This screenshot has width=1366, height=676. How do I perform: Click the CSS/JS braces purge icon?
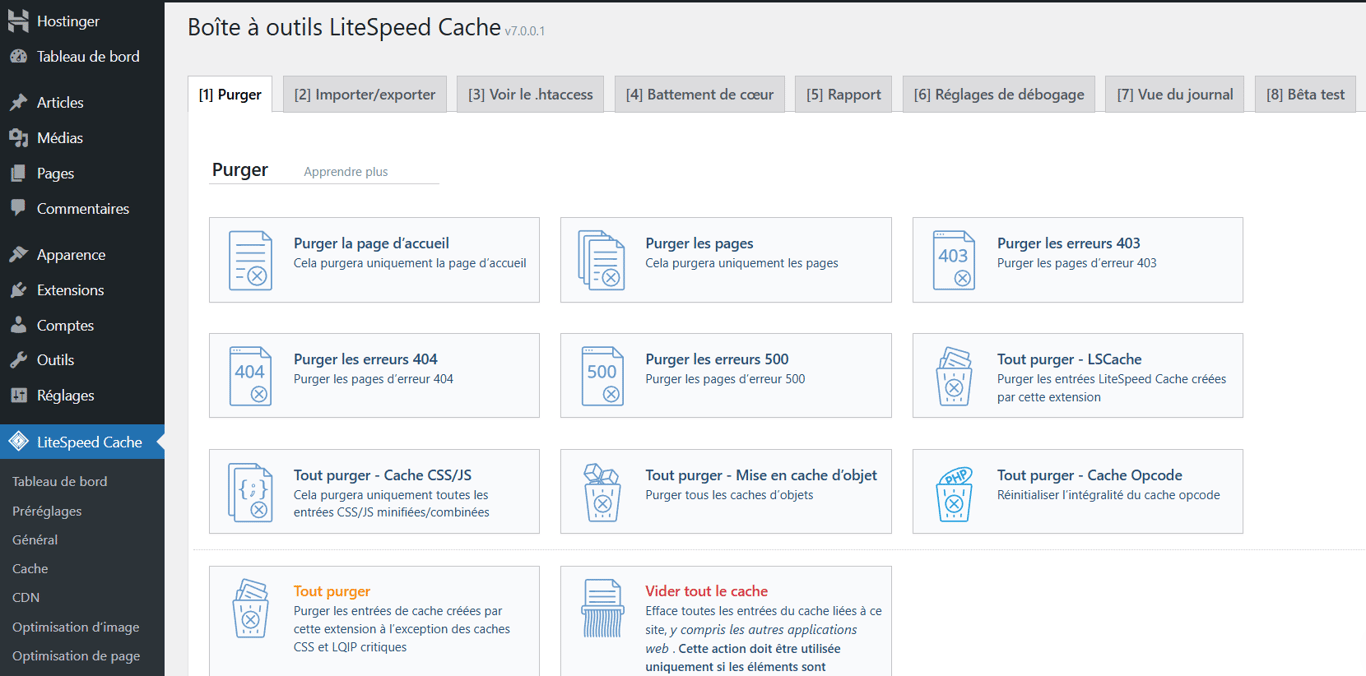point(250,491)
